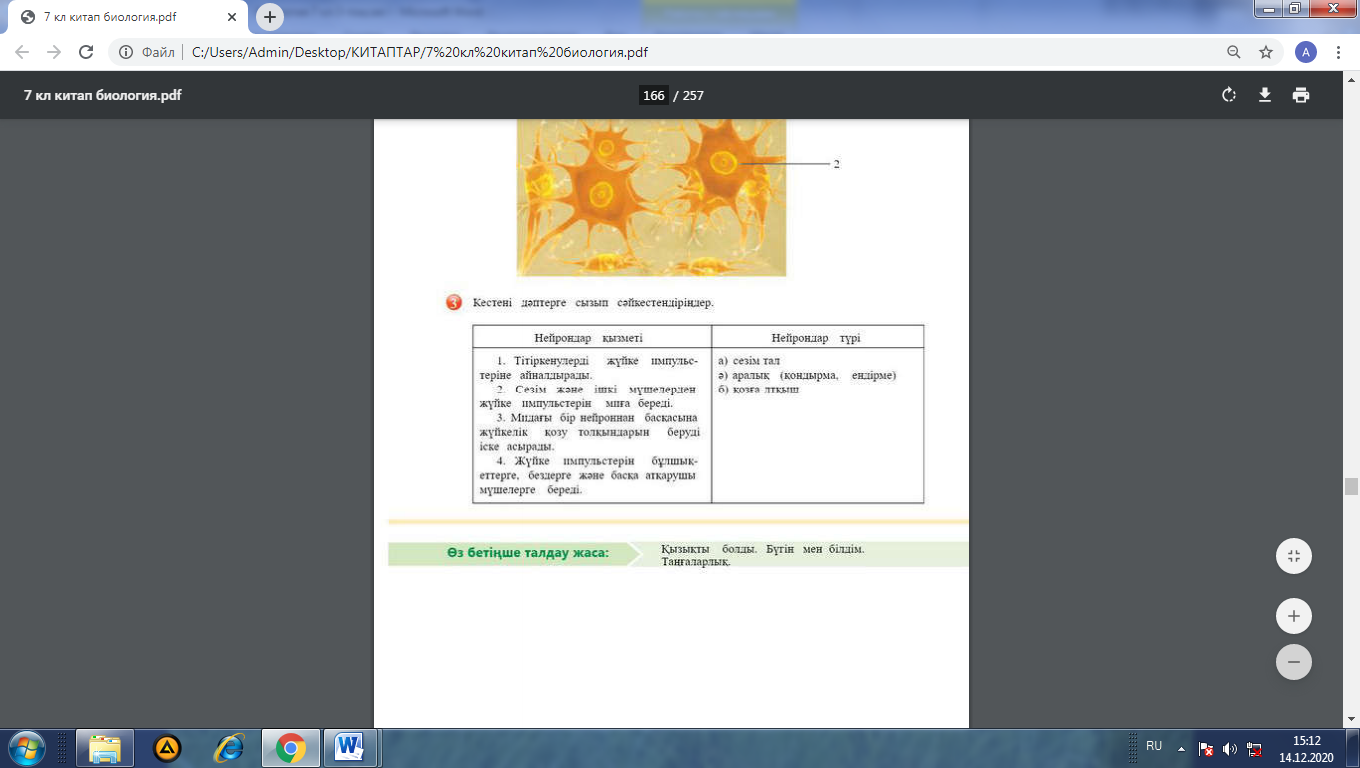1360x768 pixels.
Task: Open Windows Explorer from the taskbar
Action: (x=105, y=748)
